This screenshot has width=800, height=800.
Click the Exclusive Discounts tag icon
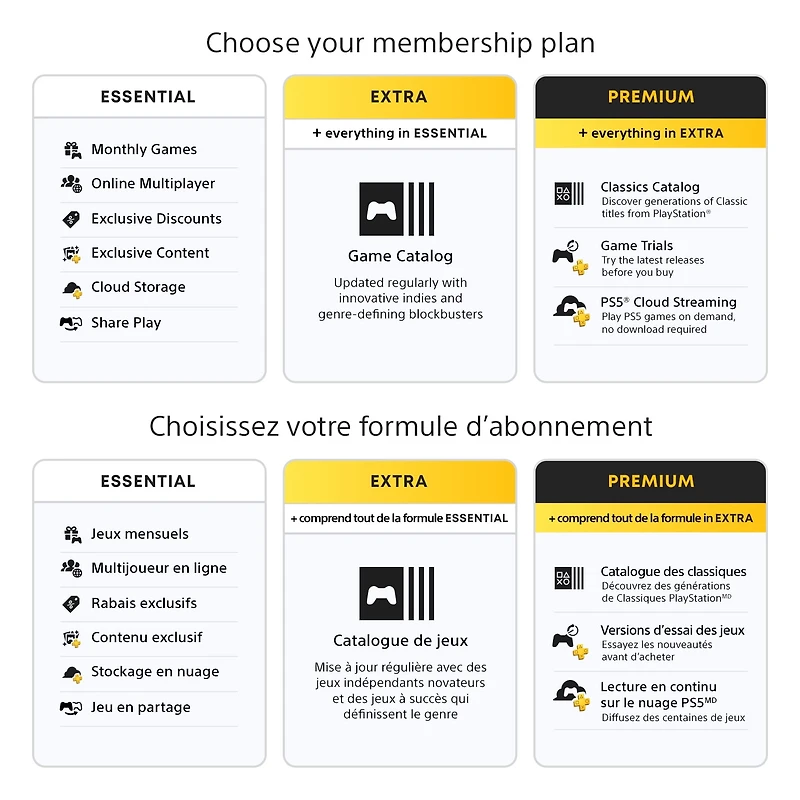click(71, 219)
